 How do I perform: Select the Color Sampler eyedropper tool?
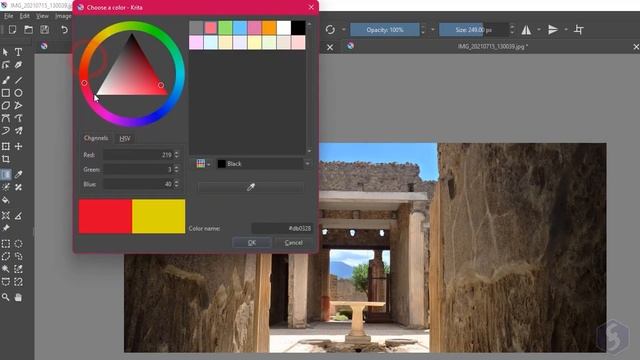coord(18,174)
